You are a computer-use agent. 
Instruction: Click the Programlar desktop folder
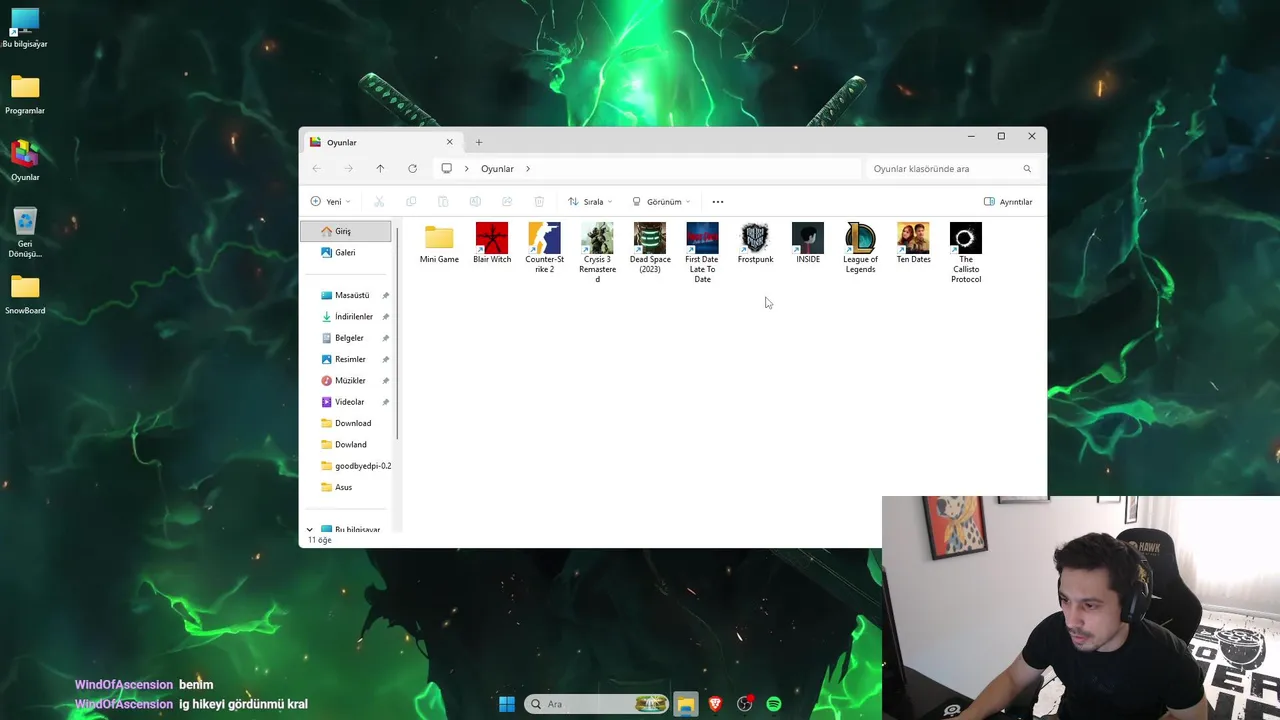pos(25,95)
